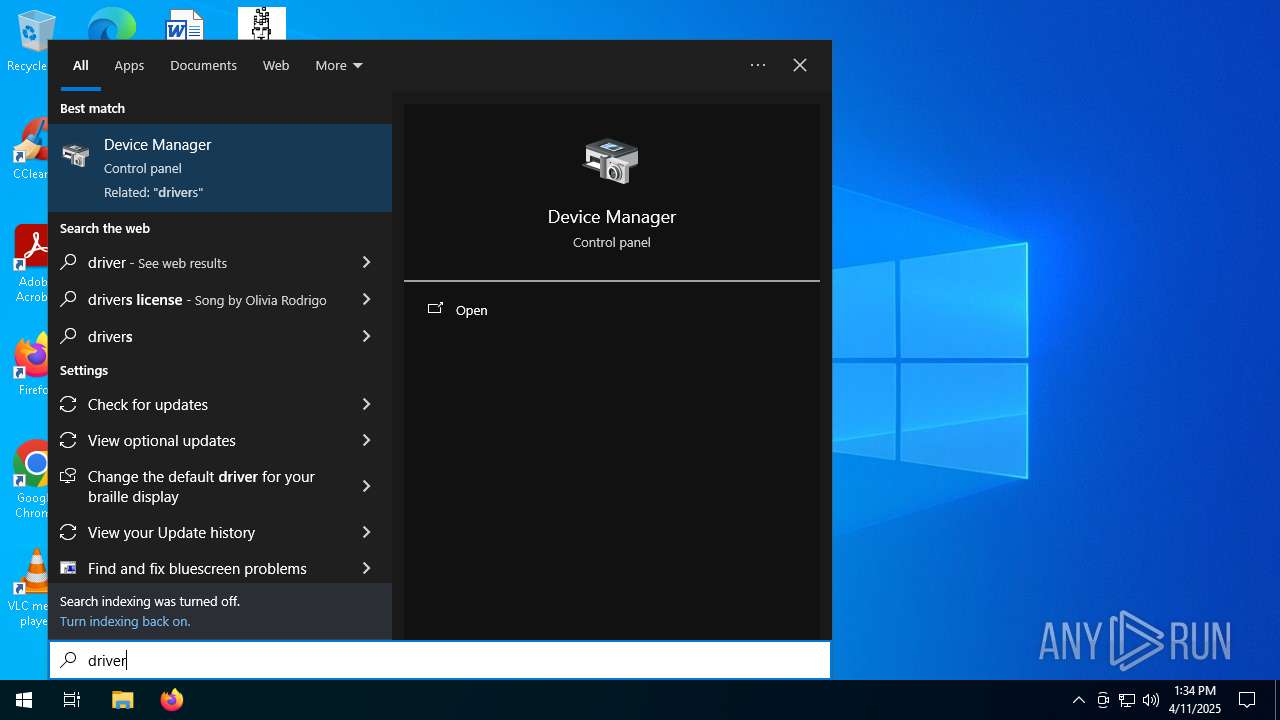This screenshot has height=720, width=1280.
Task: Open the Windows Start button
Action: [24, 700]
